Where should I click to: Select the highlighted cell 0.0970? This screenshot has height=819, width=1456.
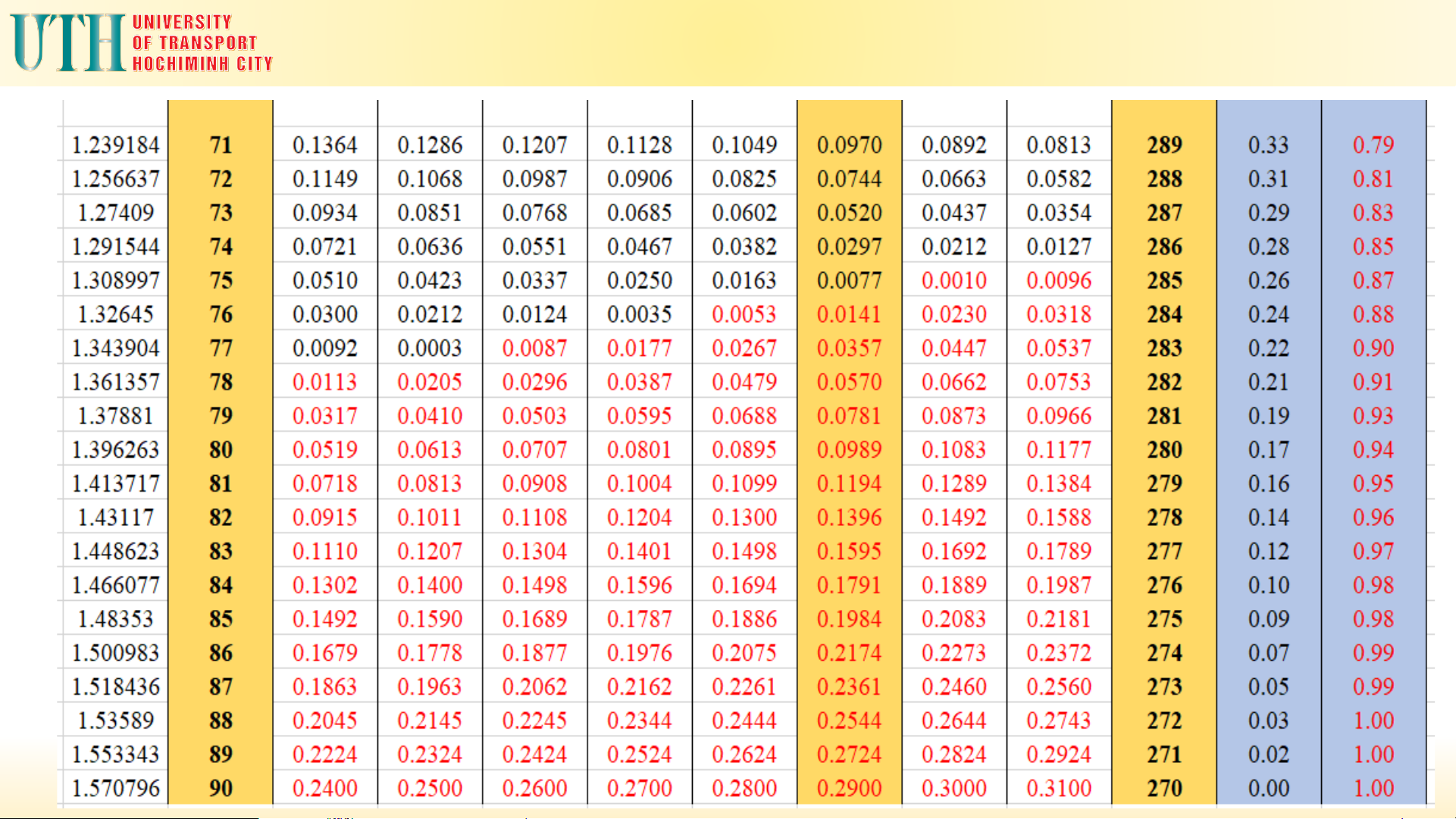(849, 145)
